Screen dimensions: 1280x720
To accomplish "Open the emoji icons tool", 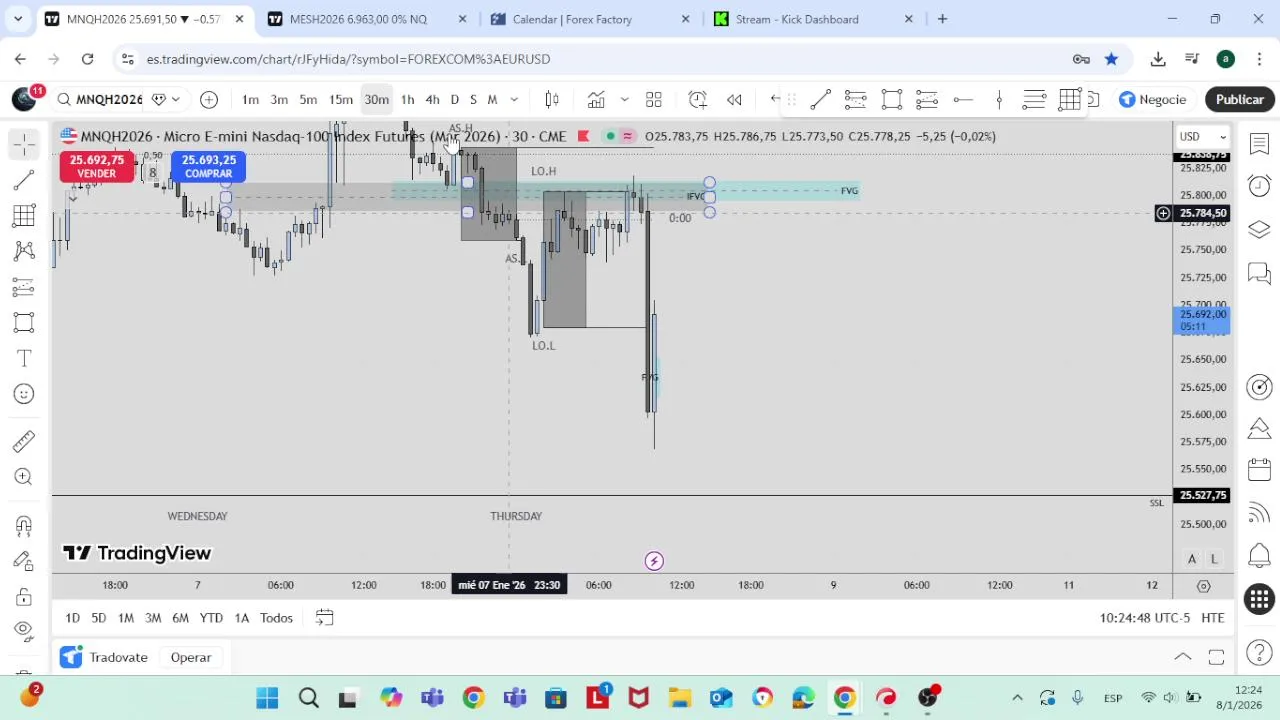I will point(24,394).
